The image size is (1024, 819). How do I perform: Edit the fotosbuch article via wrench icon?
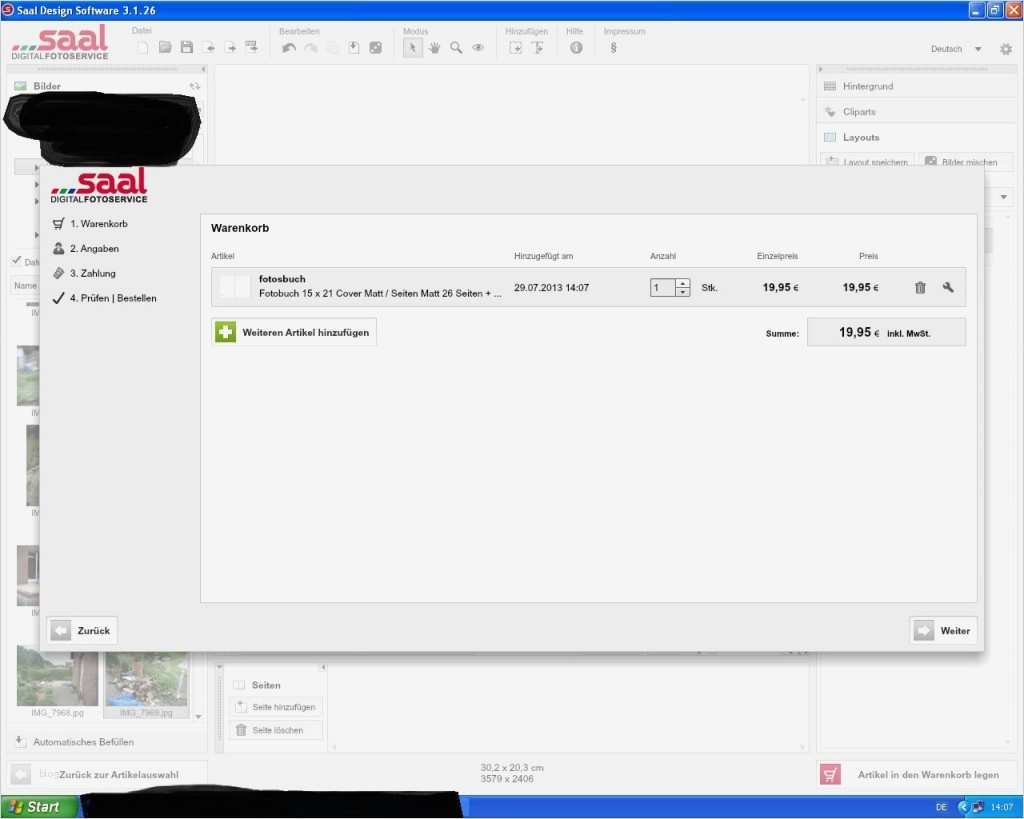(x=948, y=287)
